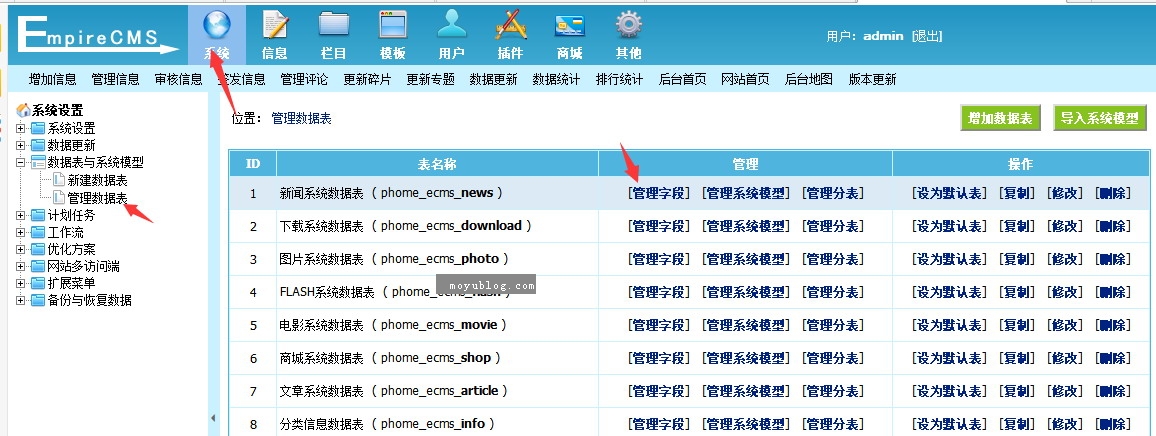Select 后台首页 in the menu bar
The height and width of the screenshot is (436, 1156).
(683, 79)
